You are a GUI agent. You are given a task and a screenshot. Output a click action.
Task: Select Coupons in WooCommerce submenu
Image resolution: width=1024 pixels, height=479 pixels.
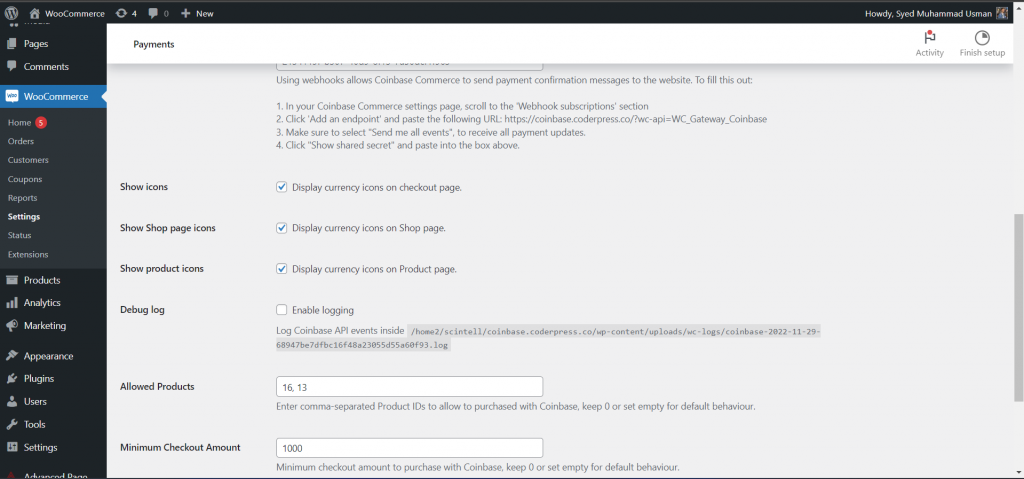click(x=25, y=179)
